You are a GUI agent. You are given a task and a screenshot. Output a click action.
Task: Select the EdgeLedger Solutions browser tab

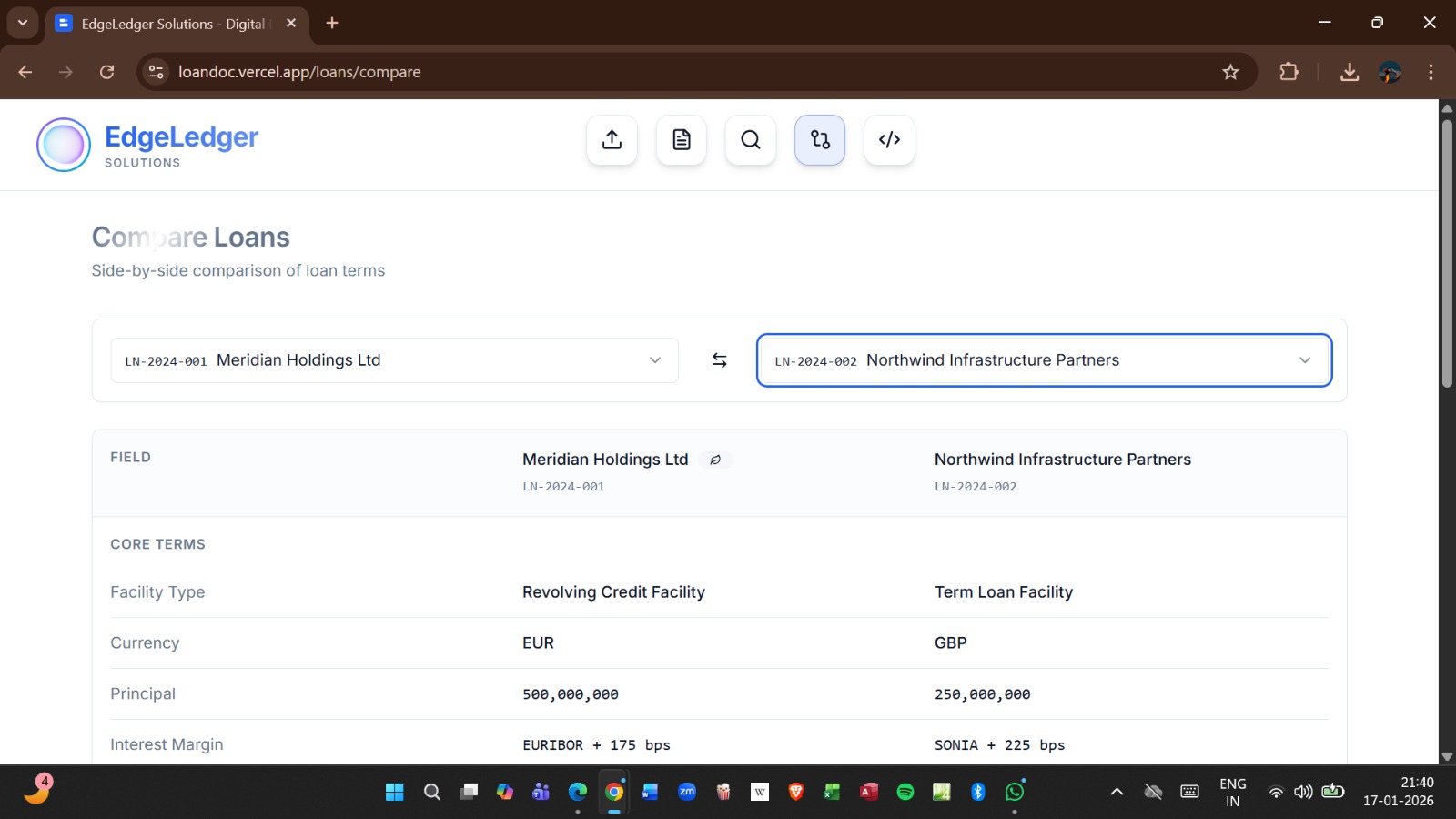pyautogui.click(x=173, y=24)
